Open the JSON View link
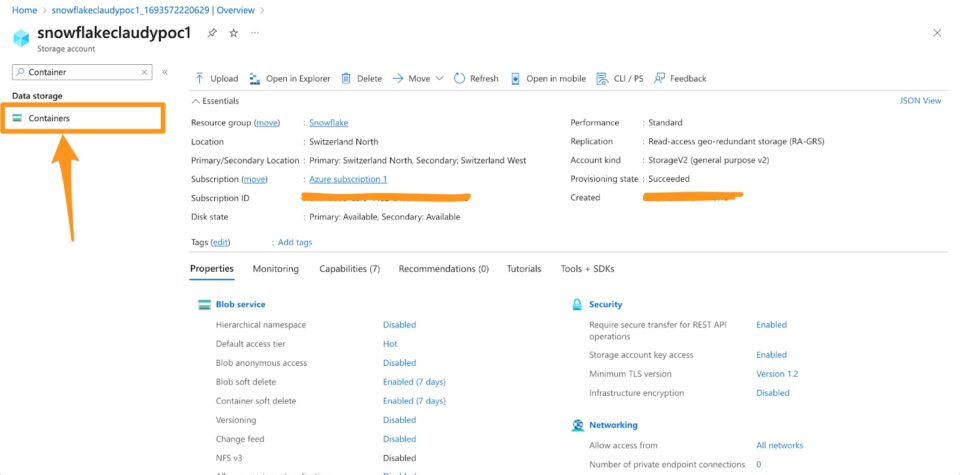 click(920, 101)
